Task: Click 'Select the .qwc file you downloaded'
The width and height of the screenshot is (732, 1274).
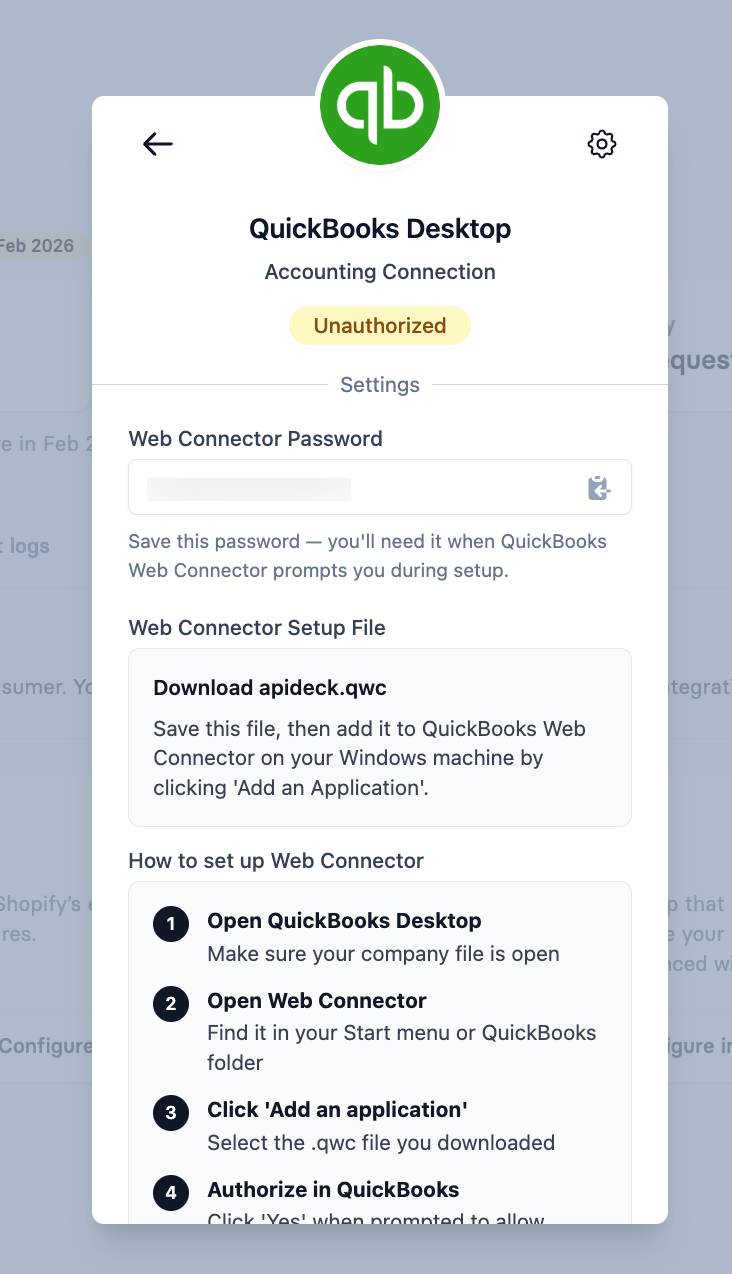Action: [381, 1142]
